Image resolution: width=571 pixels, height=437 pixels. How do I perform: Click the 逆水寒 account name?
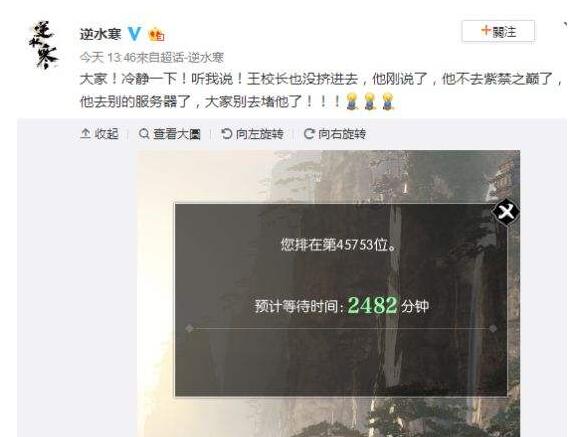(x=101, y=34)
